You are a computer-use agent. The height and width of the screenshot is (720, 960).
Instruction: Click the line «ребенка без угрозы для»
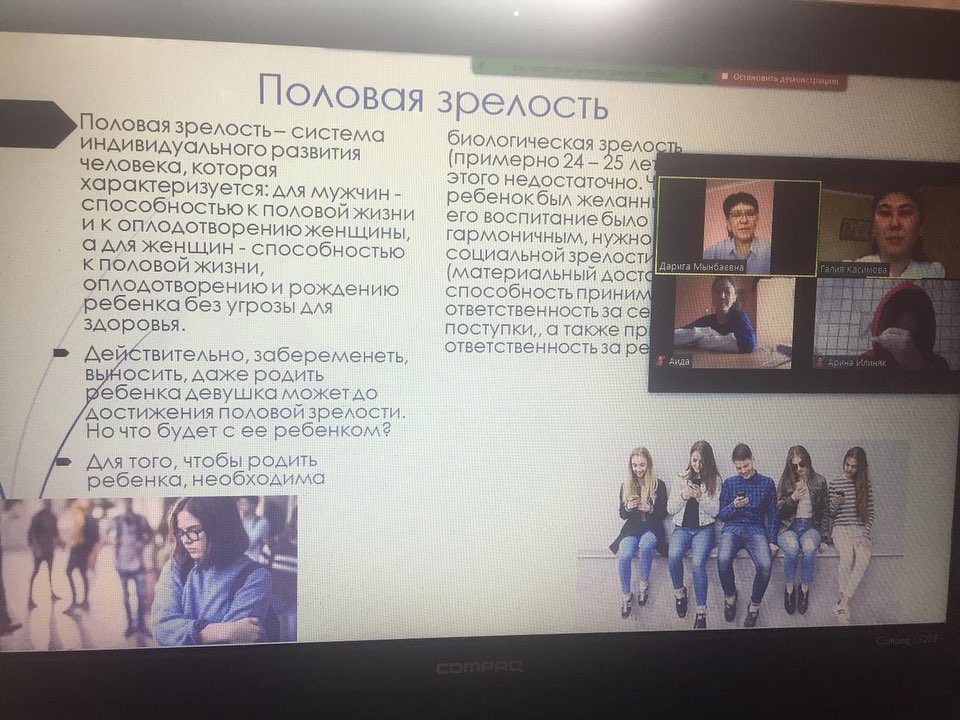pyautogui.click(x=208, y=305)
